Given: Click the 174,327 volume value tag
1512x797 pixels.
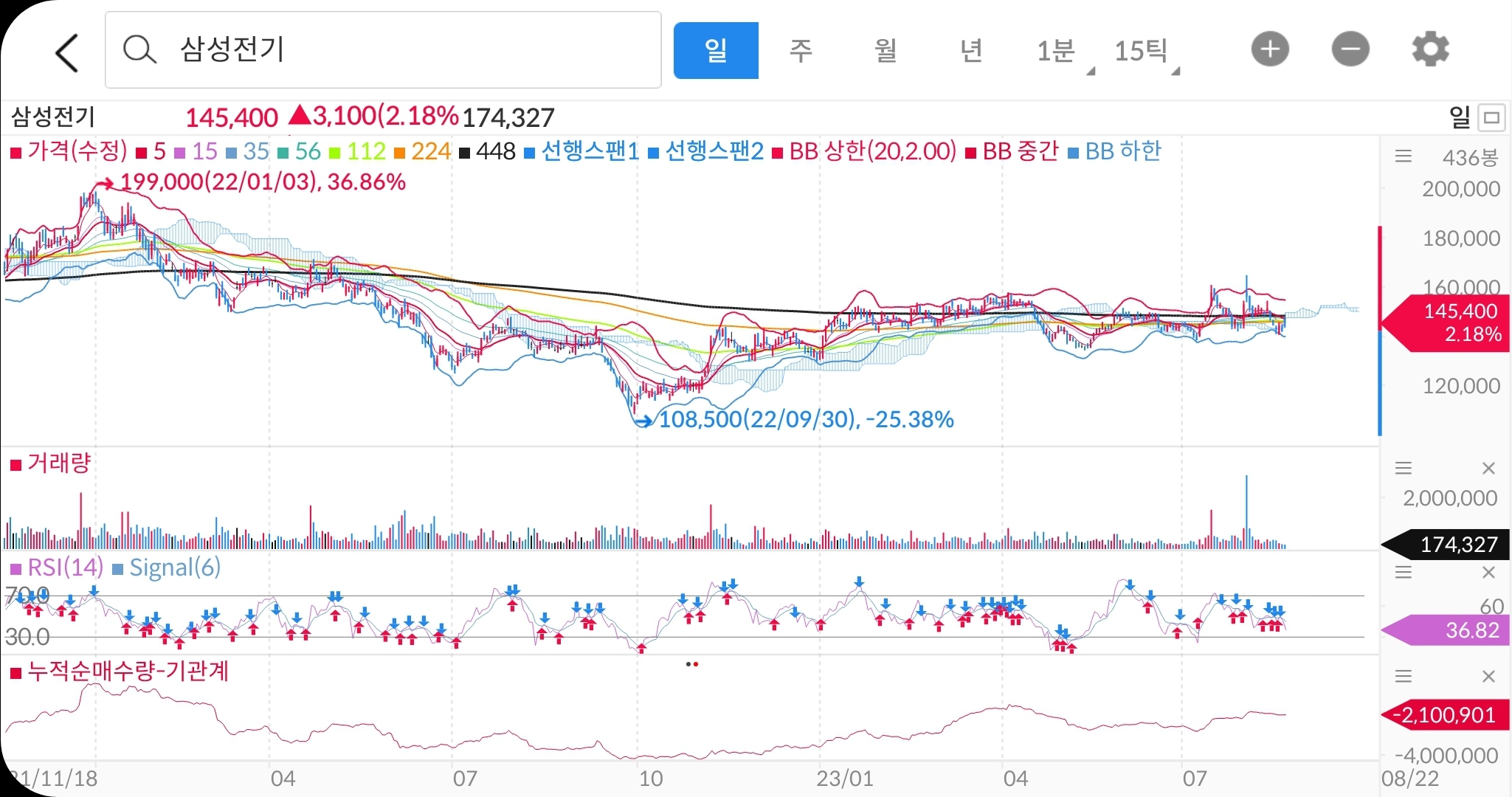Looking at the screenshot, I should pos(1446,545).
